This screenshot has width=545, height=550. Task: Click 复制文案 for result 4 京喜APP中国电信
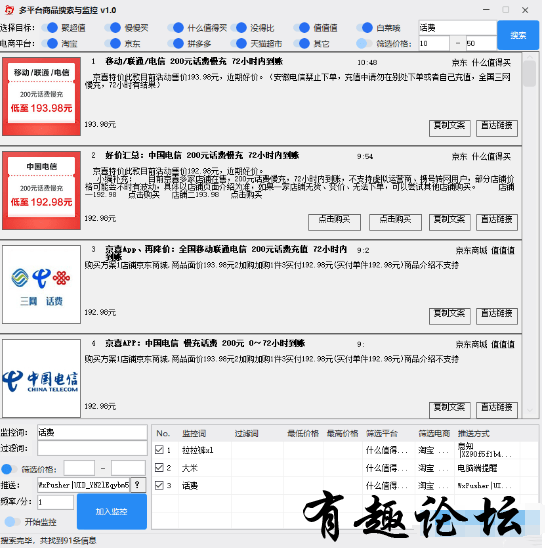tap(450, 410)
